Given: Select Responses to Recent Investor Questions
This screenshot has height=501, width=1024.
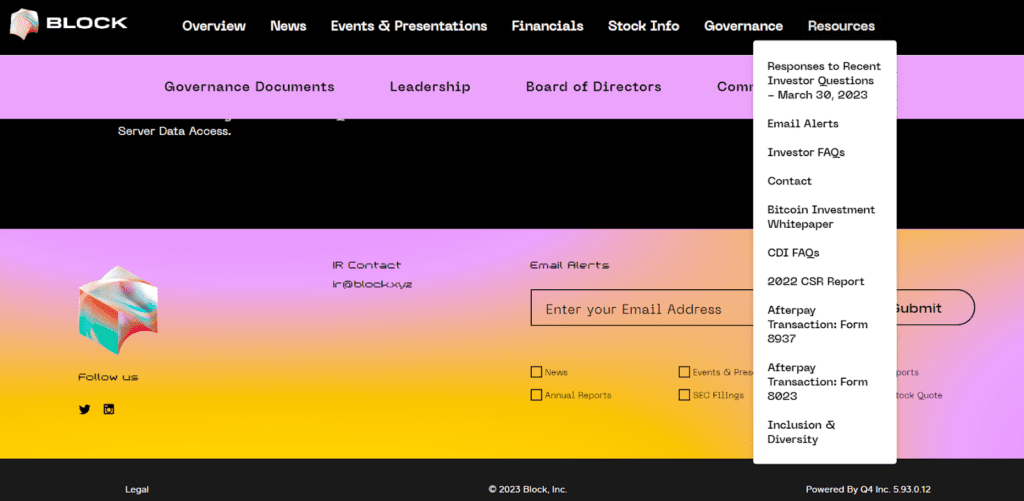Looking at the screenshot, I should [824, 80].
